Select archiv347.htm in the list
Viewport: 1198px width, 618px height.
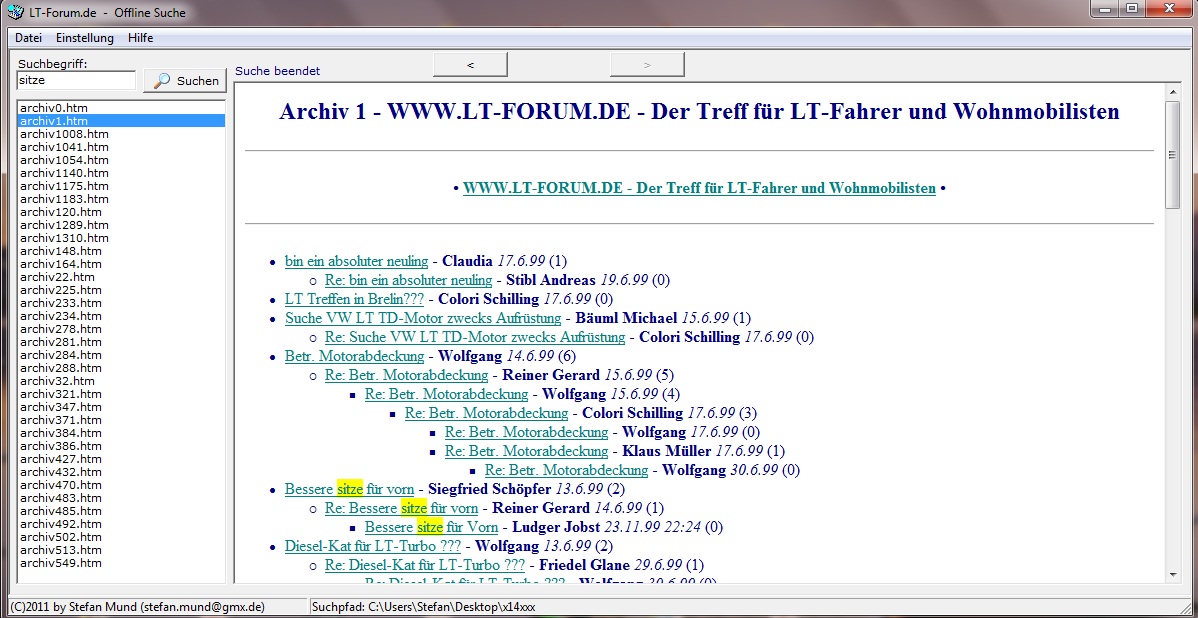pos(121,406)
